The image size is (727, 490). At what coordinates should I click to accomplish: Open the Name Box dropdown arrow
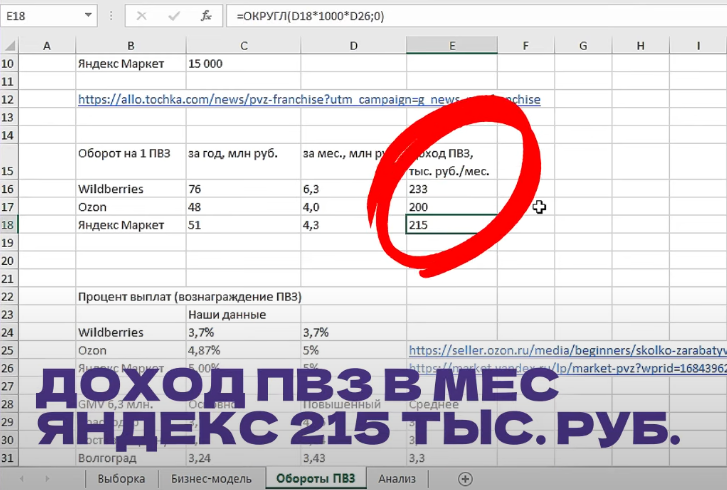pos(88,16)
